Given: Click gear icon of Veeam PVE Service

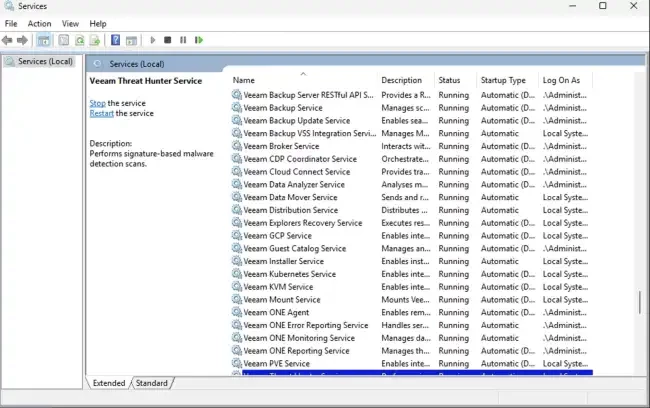Looking at the screenshot, I should 237,363.
